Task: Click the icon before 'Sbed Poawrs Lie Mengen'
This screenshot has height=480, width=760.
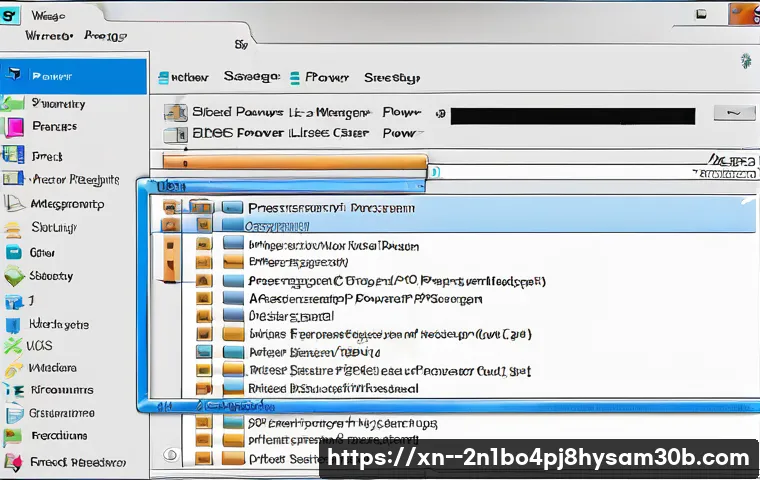Action: tap(175, 113)
